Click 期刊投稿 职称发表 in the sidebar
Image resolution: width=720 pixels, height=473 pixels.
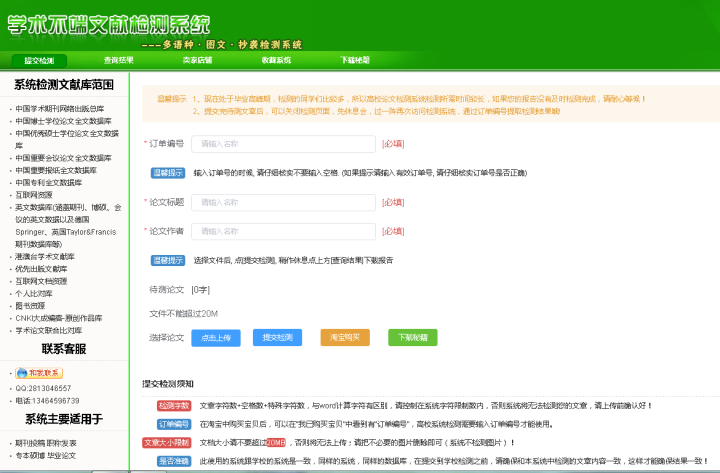46,444
